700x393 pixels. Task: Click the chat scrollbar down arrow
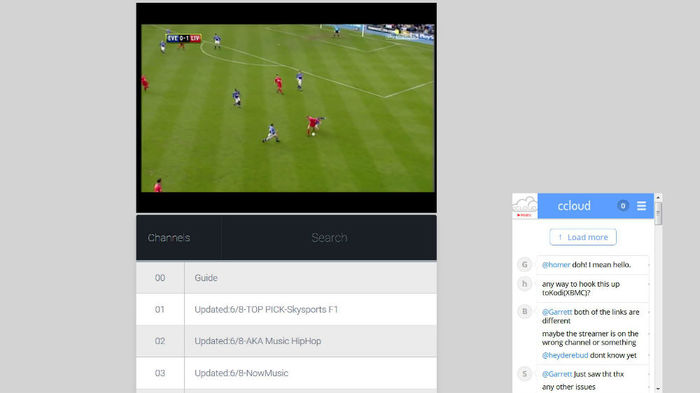point(658,389)
